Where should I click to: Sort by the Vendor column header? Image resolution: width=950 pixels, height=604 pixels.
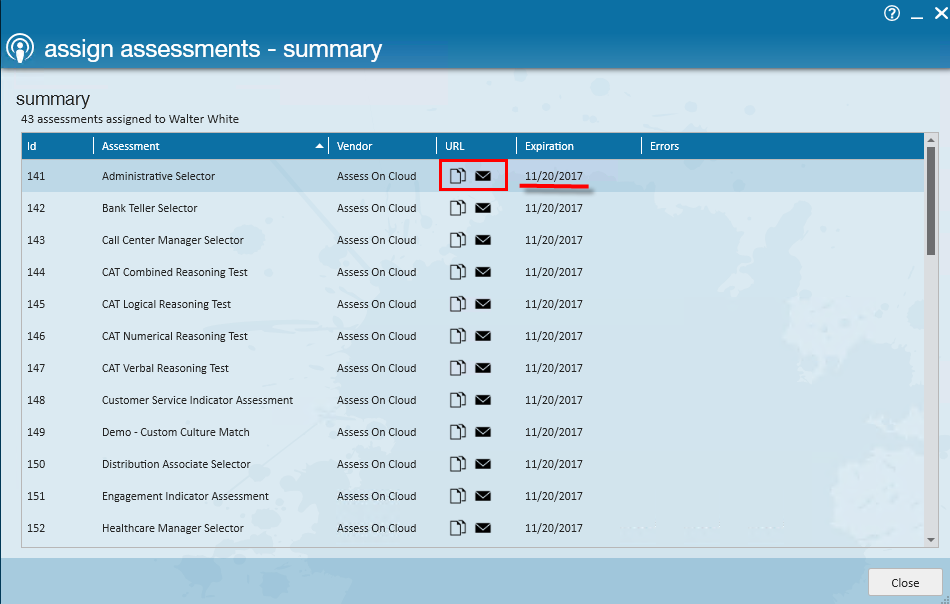click(382, 146)
